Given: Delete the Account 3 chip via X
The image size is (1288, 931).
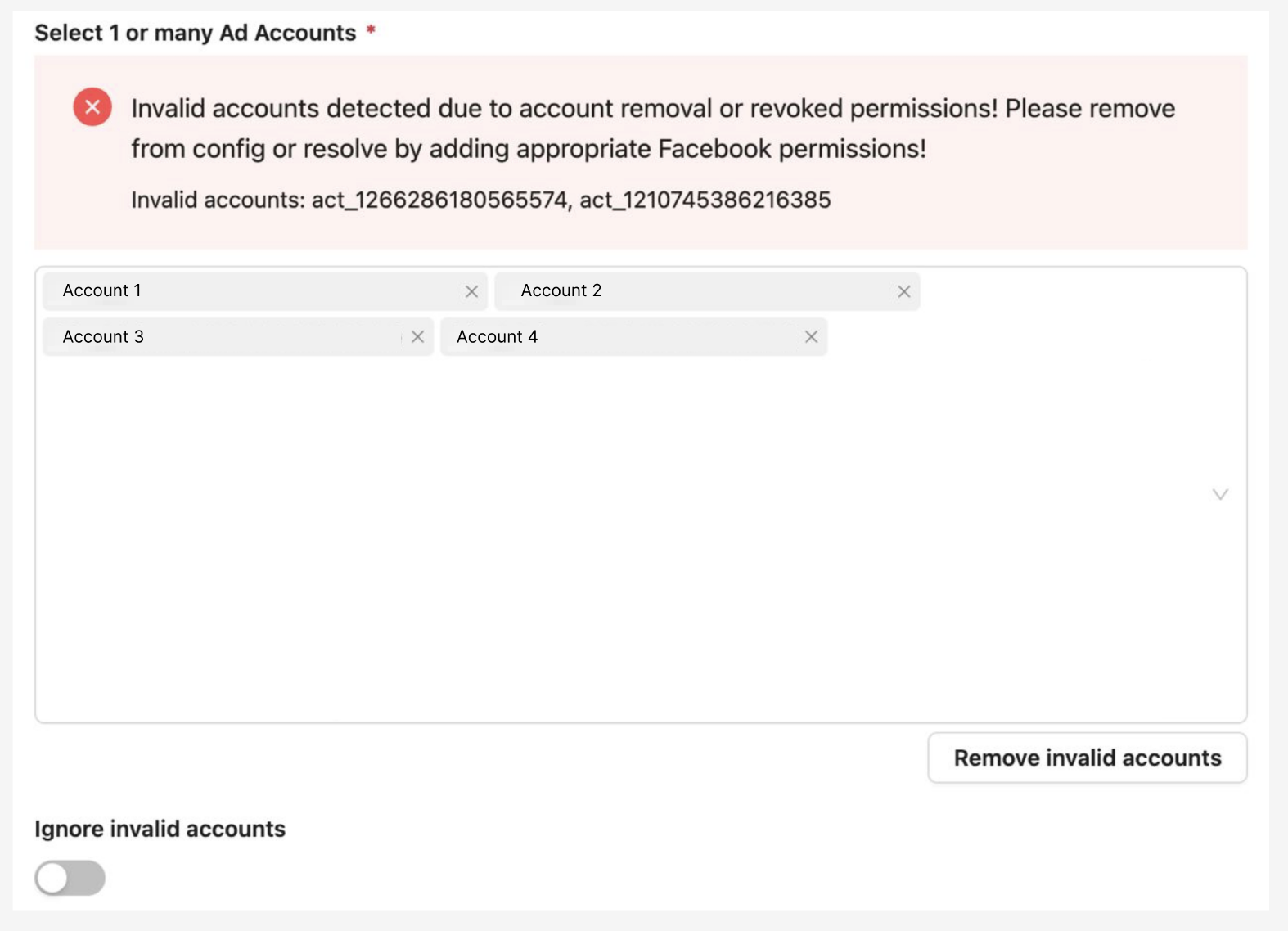Looking at the screenshot, I should (x=417, y=337).
